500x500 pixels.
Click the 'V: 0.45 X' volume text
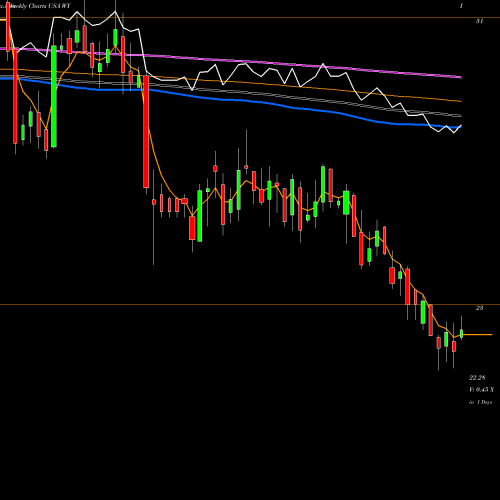481,390
